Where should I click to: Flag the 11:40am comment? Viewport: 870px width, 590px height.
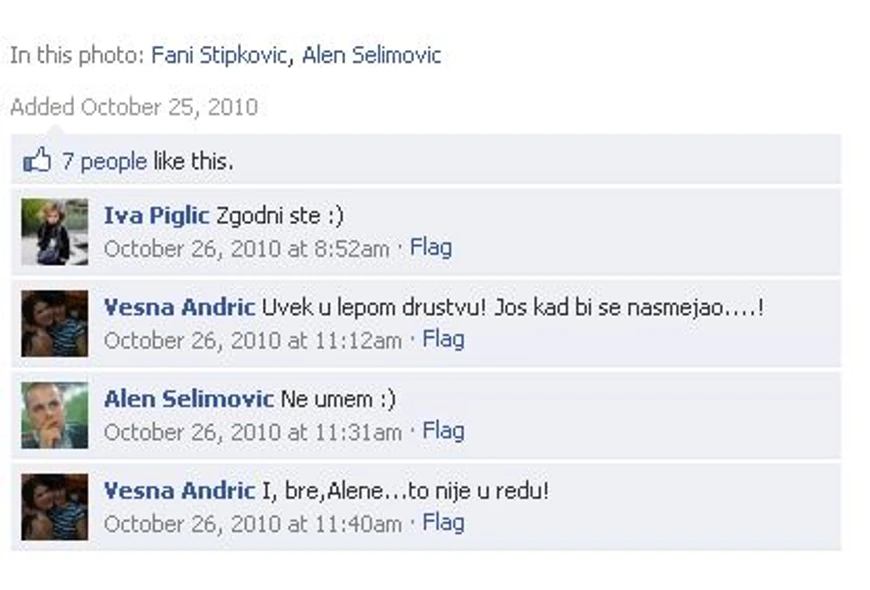[443, 522]
